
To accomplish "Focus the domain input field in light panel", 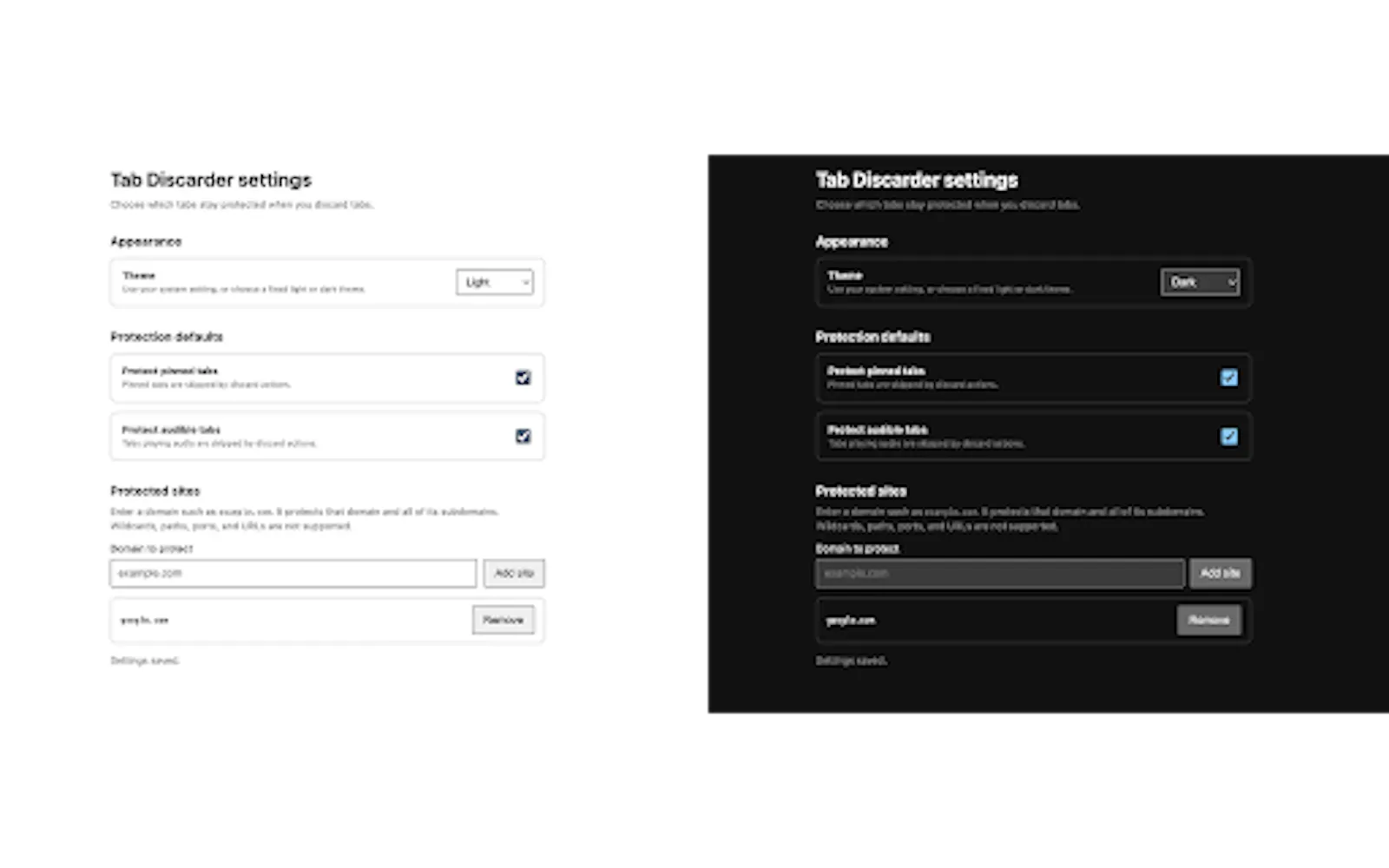I will tap(293, 574).
